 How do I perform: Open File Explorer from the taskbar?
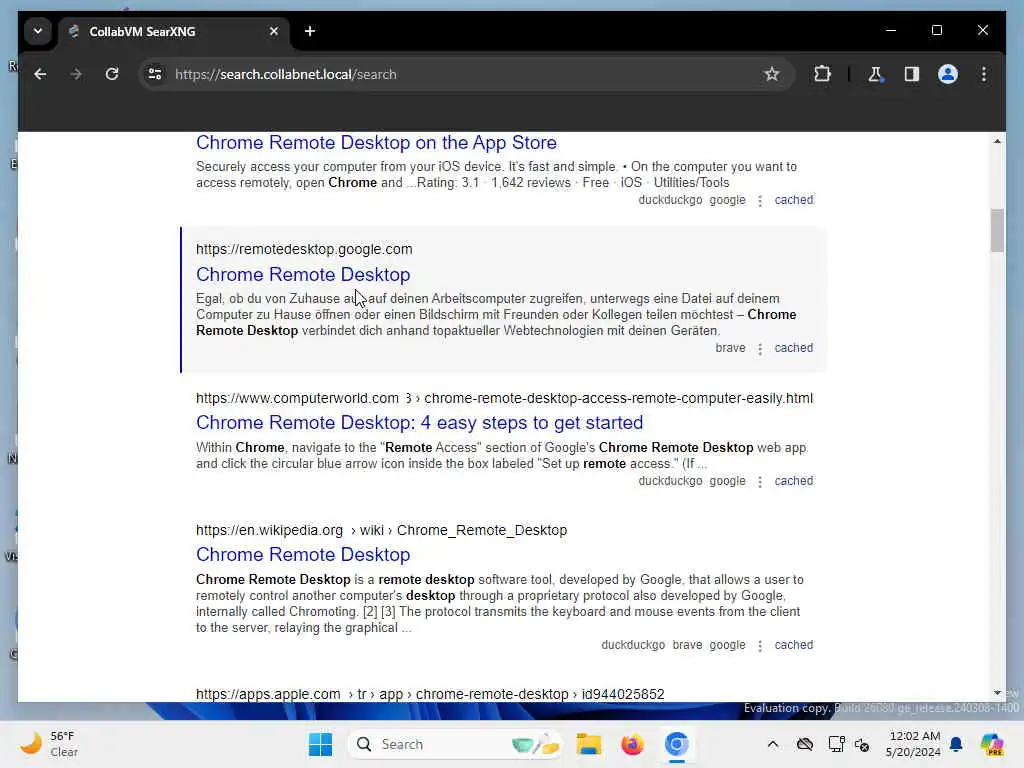(588, 744)
